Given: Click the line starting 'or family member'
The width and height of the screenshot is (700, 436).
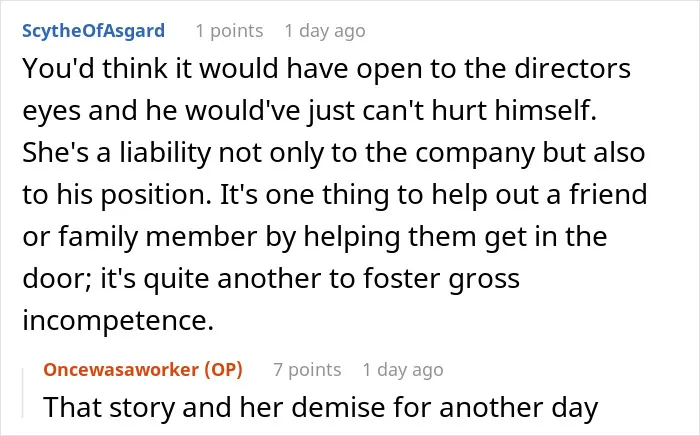Looking at the screenshot, I should click(315, 237).
